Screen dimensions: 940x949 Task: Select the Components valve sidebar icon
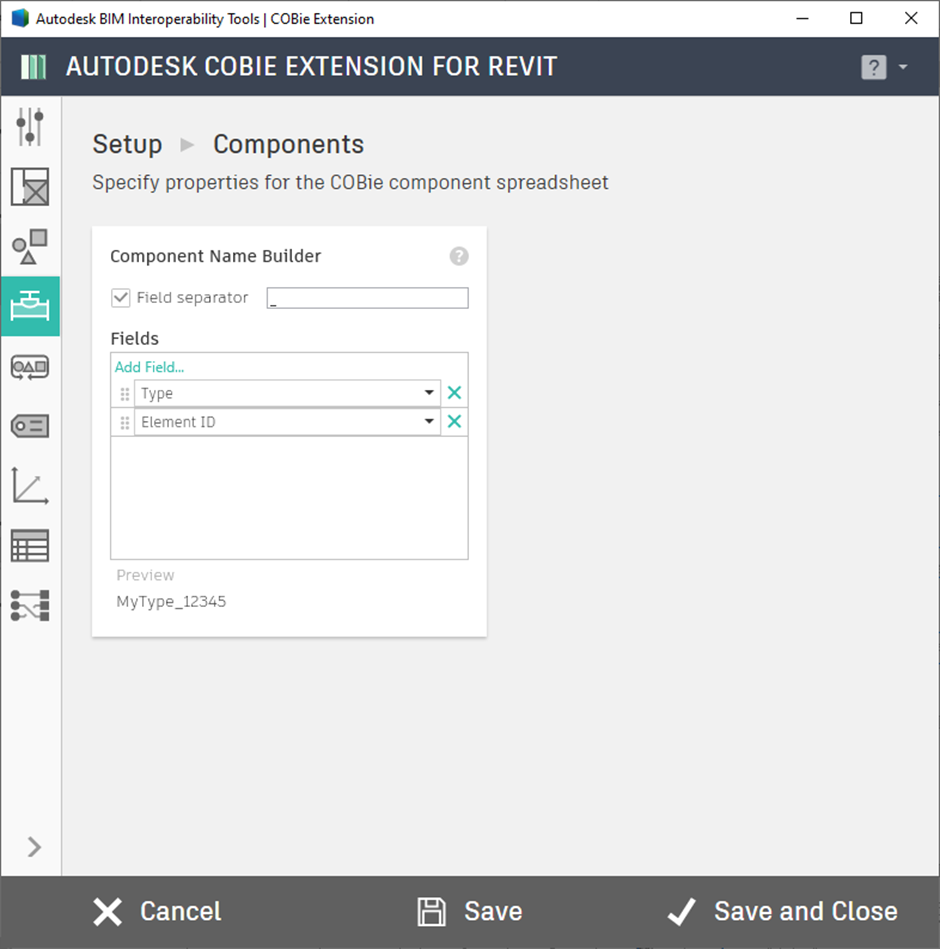pos(30,306)
